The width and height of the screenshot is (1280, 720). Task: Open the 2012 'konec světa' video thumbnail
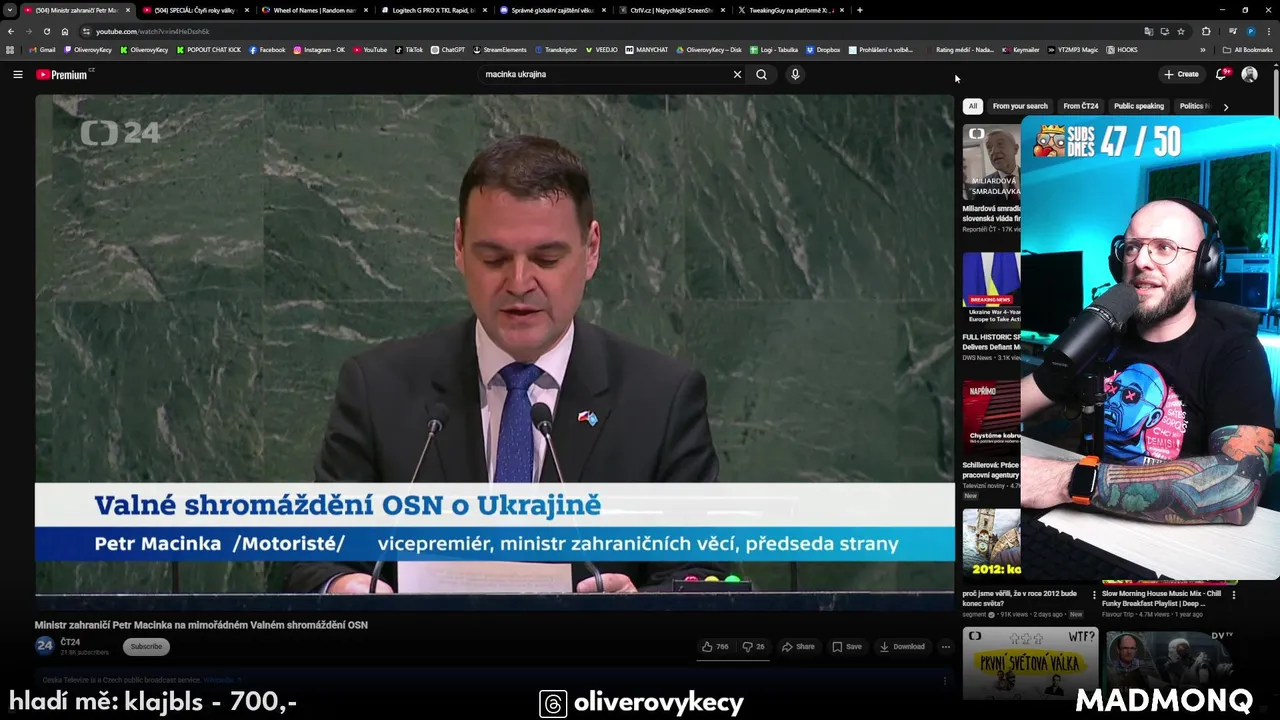click(x=991, y=543)
